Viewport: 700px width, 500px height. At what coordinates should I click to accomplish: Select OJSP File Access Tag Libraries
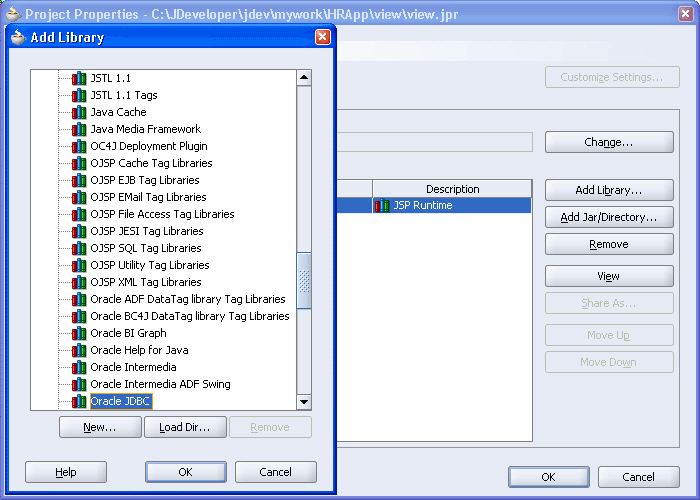tap(162, 214)
